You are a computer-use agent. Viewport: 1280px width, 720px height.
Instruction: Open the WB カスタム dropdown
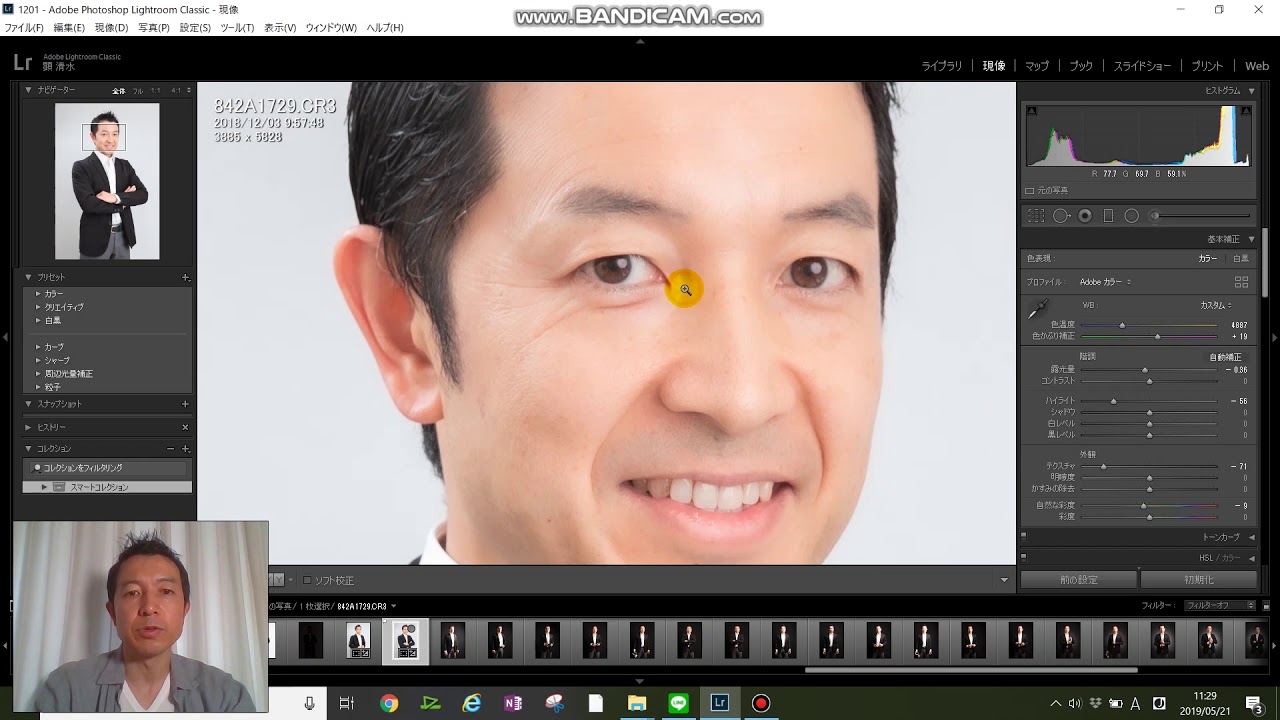pos(1216,305)
